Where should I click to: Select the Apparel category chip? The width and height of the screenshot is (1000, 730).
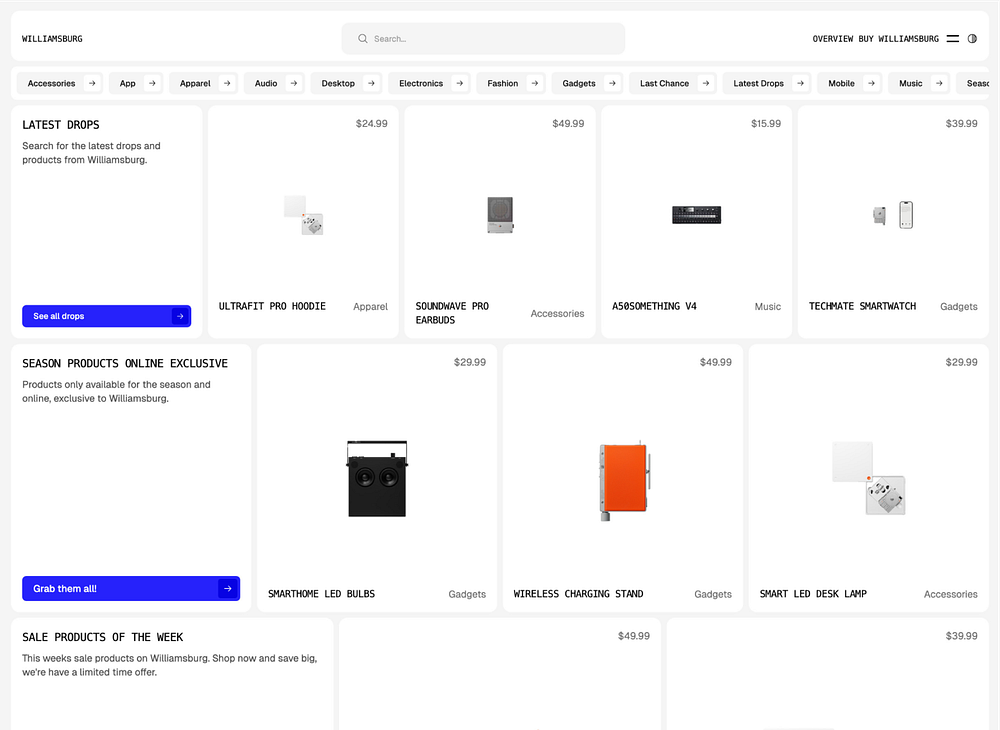click(203, 84)
